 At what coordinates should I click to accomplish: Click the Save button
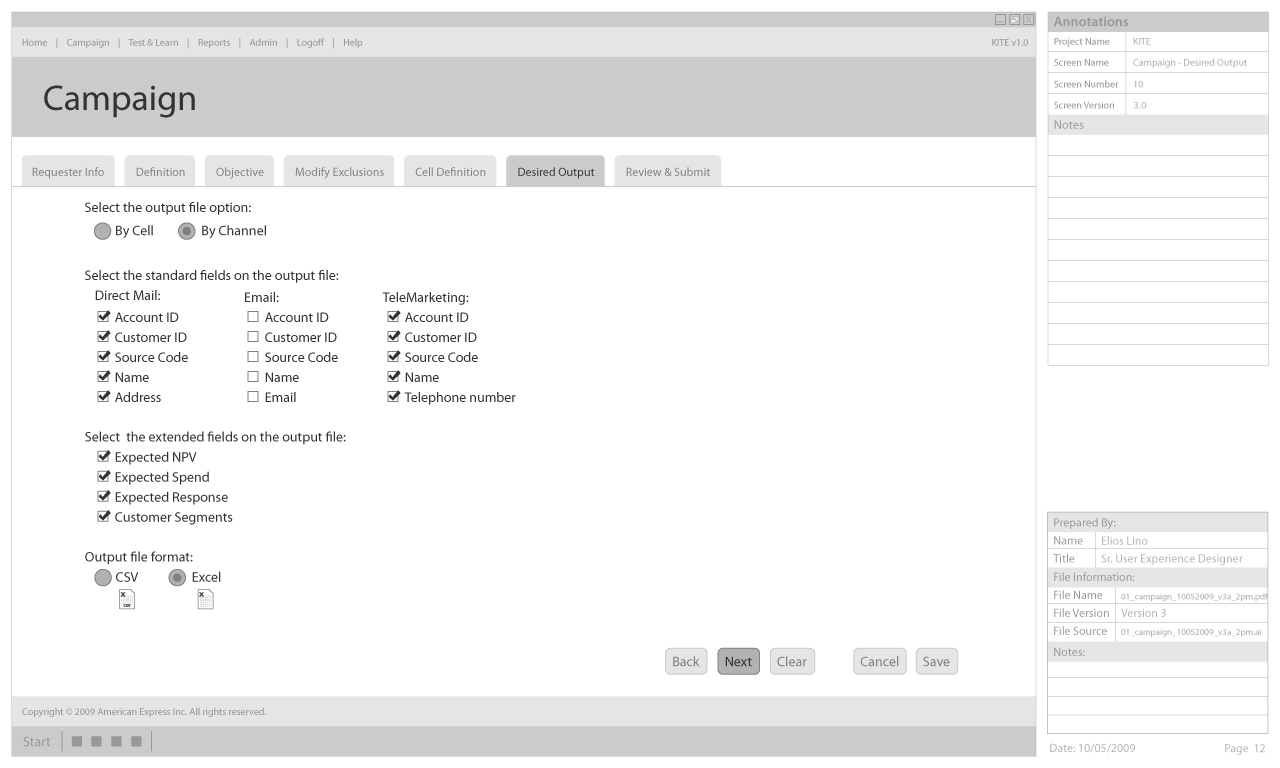[x=936, y=662]
